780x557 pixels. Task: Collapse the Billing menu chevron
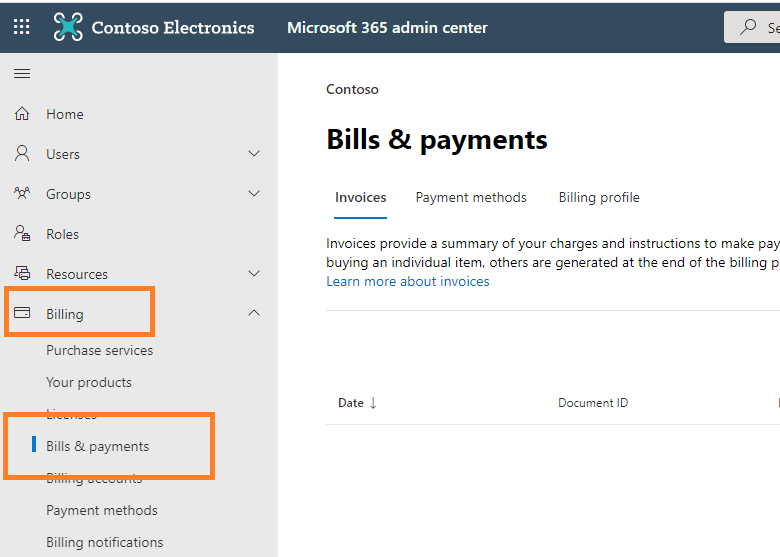(x=254, y=313)
